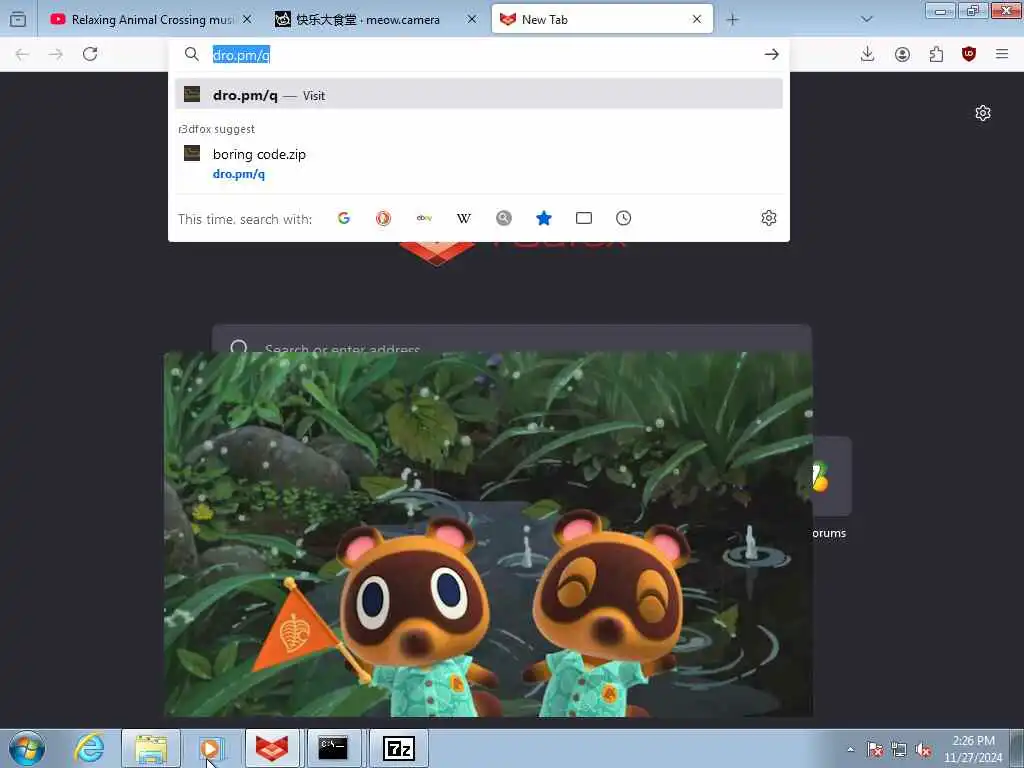Open the network status tray icon
1024x768 pixels.
tap(899, 749)
